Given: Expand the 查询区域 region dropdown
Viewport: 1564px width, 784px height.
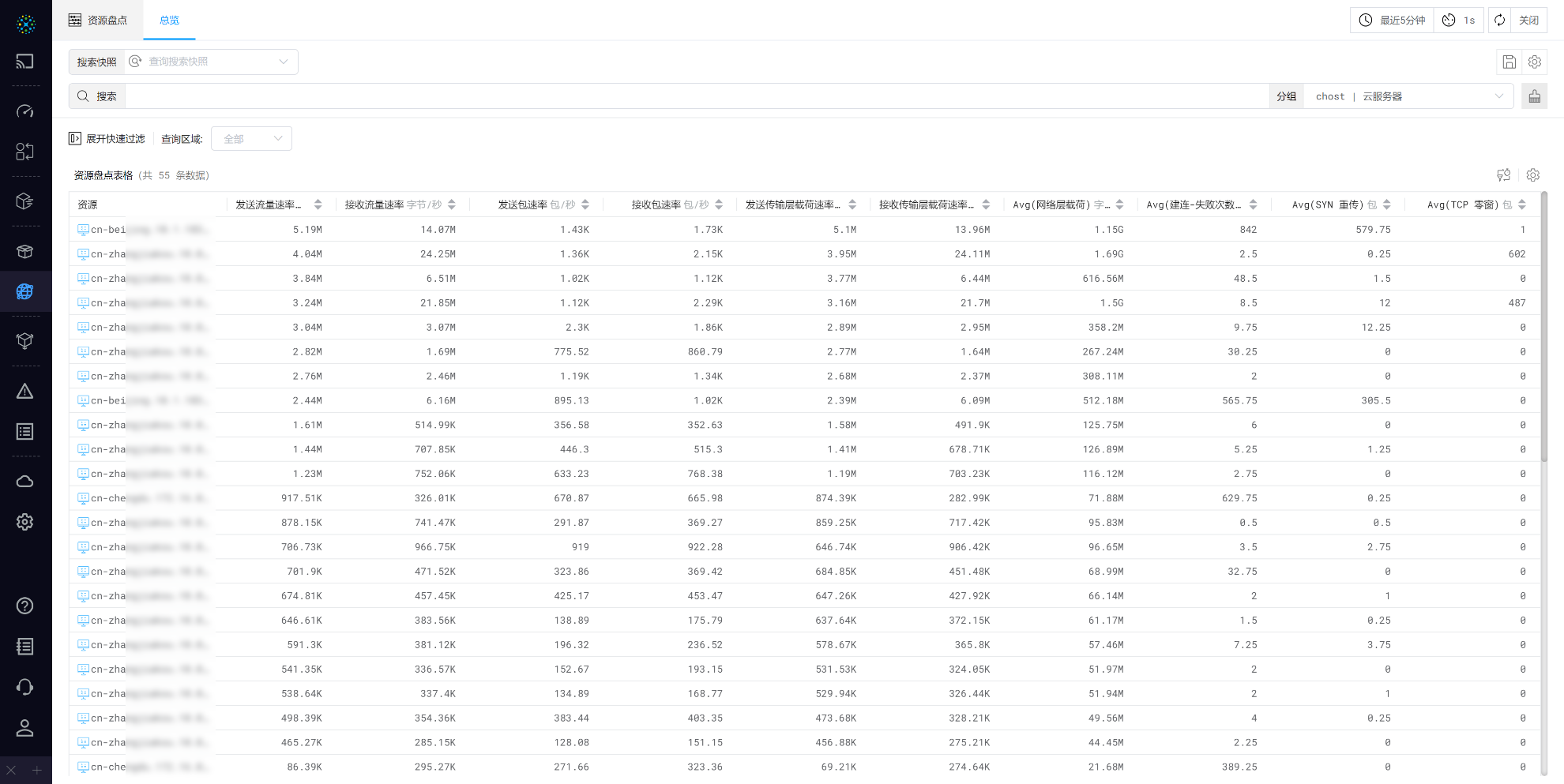Looking at the screenshot, I should tap(251, 139).
